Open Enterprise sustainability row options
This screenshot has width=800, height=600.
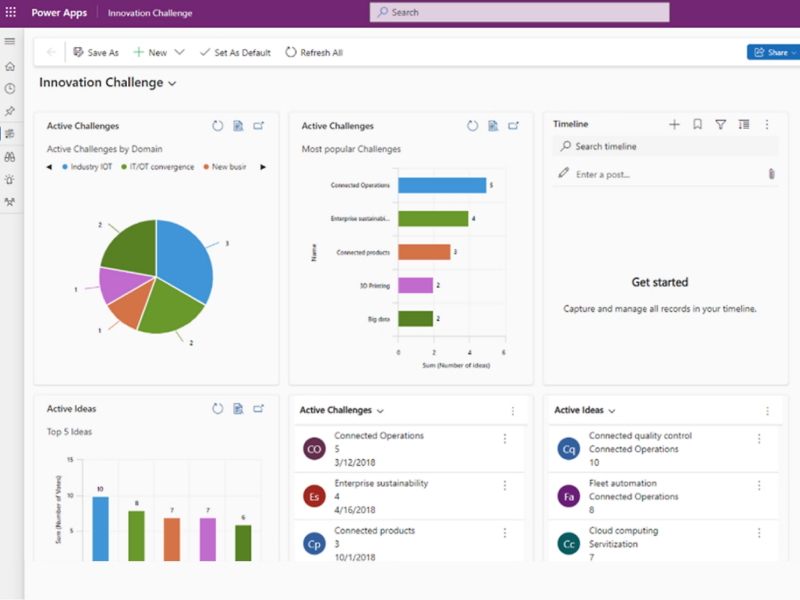click(505, 485)
